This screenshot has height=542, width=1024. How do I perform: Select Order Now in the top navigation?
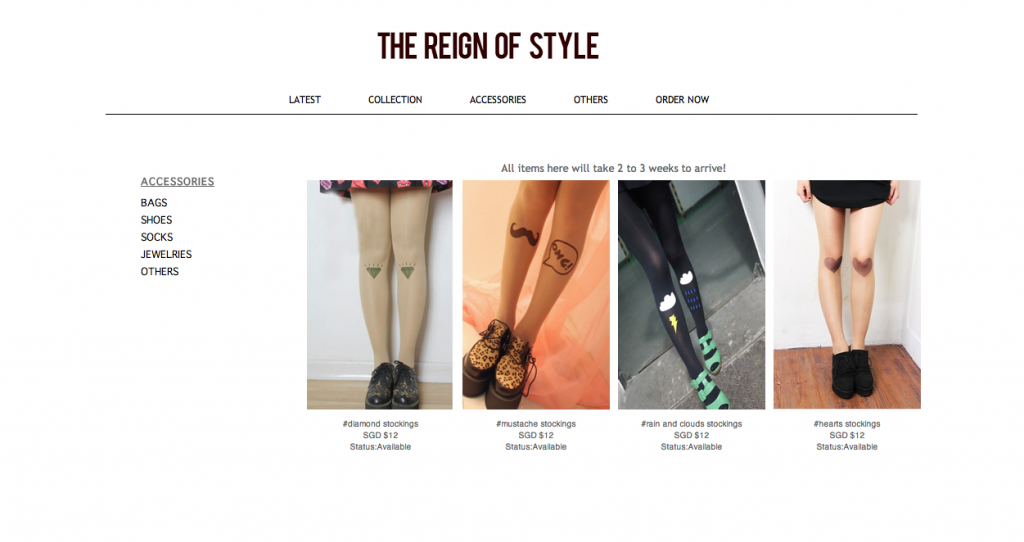(682, 100)
